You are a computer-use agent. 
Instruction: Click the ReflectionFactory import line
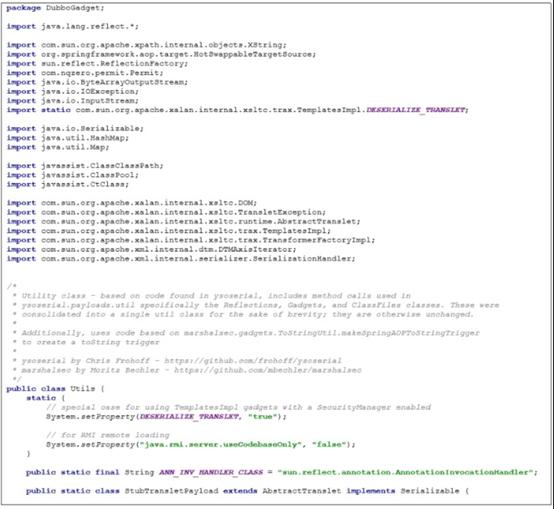click(97, 64)
